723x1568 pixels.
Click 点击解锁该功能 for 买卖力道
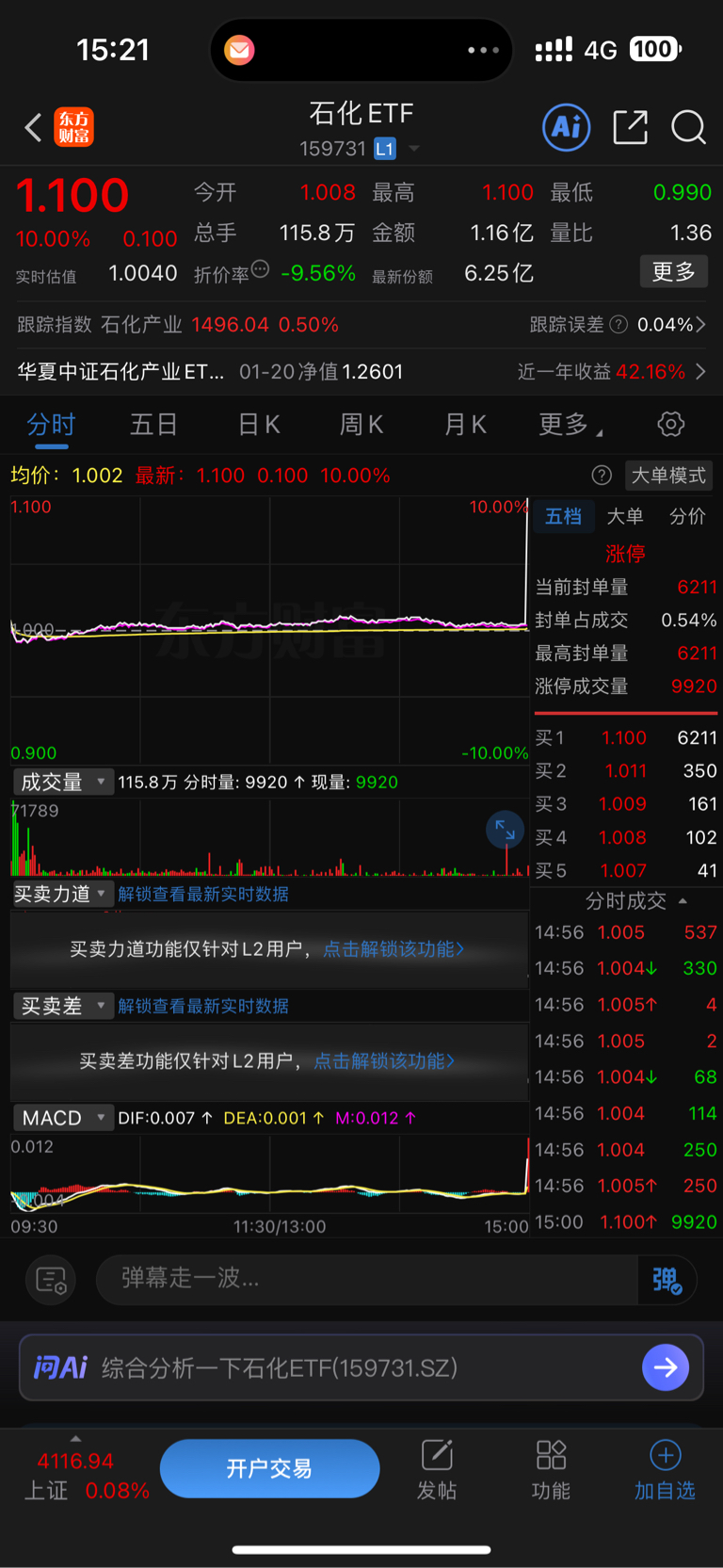pos(394,949)
